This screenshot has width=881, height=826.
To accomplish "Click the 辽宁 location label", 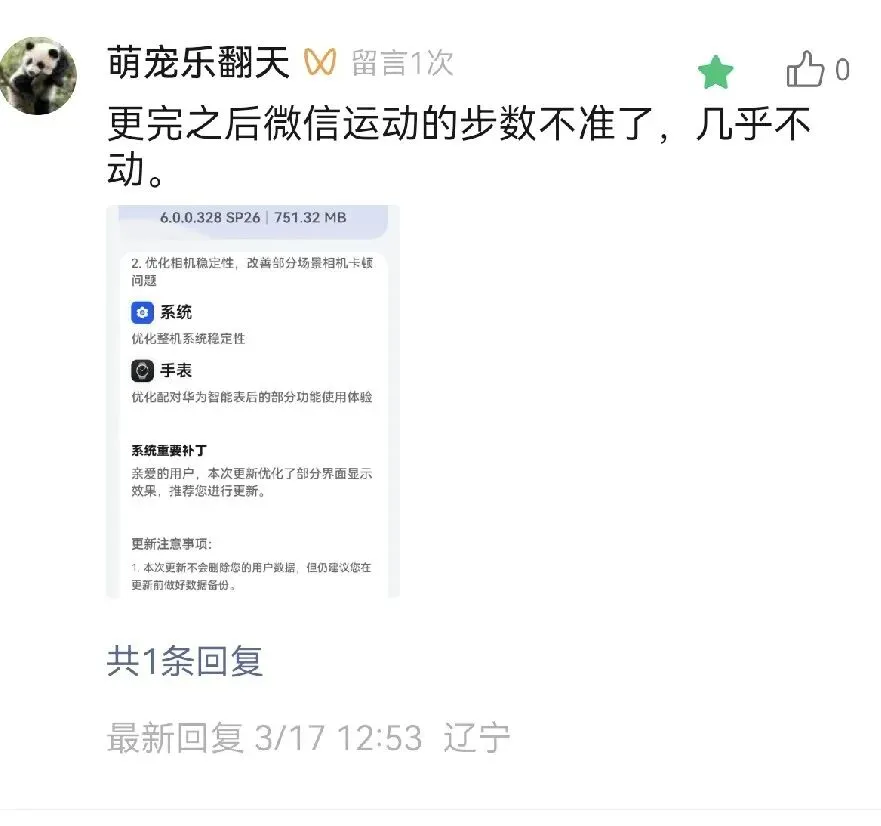I will [476, 738].
